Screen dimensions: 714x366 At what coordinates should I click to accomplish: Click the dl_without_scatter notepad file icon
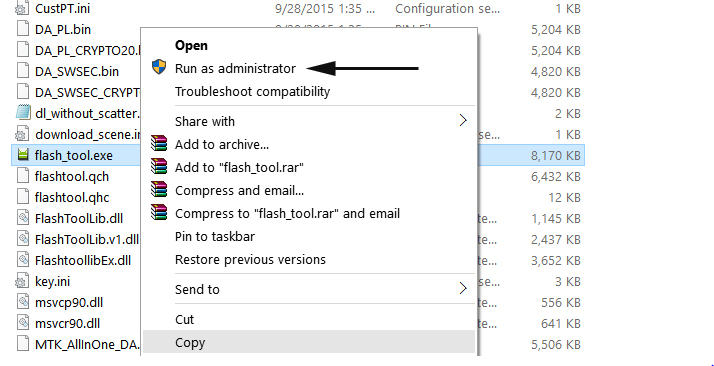(x=22, y=113)
